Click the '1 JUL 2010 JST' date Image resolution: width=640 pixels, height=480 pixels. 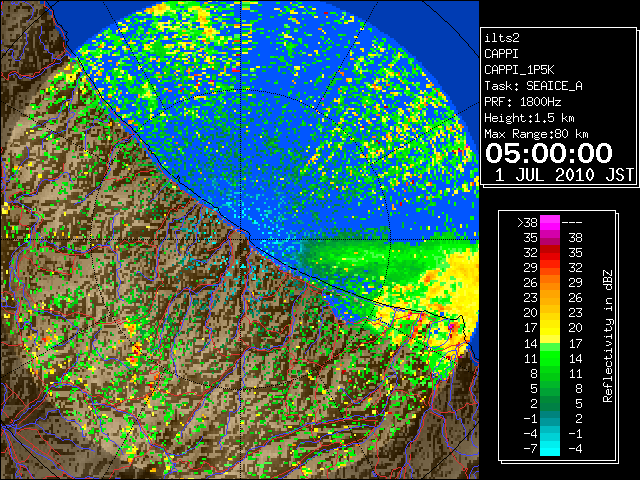pyautogui.click(x=564, y=175)
